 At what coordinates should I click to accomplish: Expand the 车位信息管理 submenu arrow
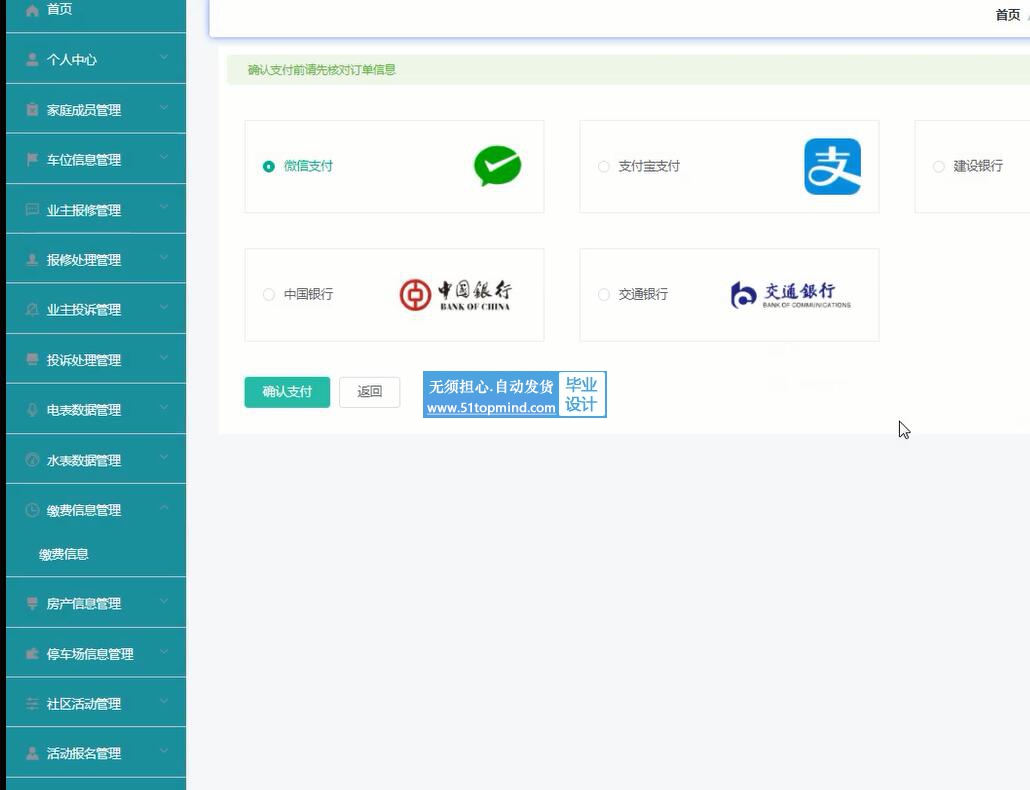164,158
